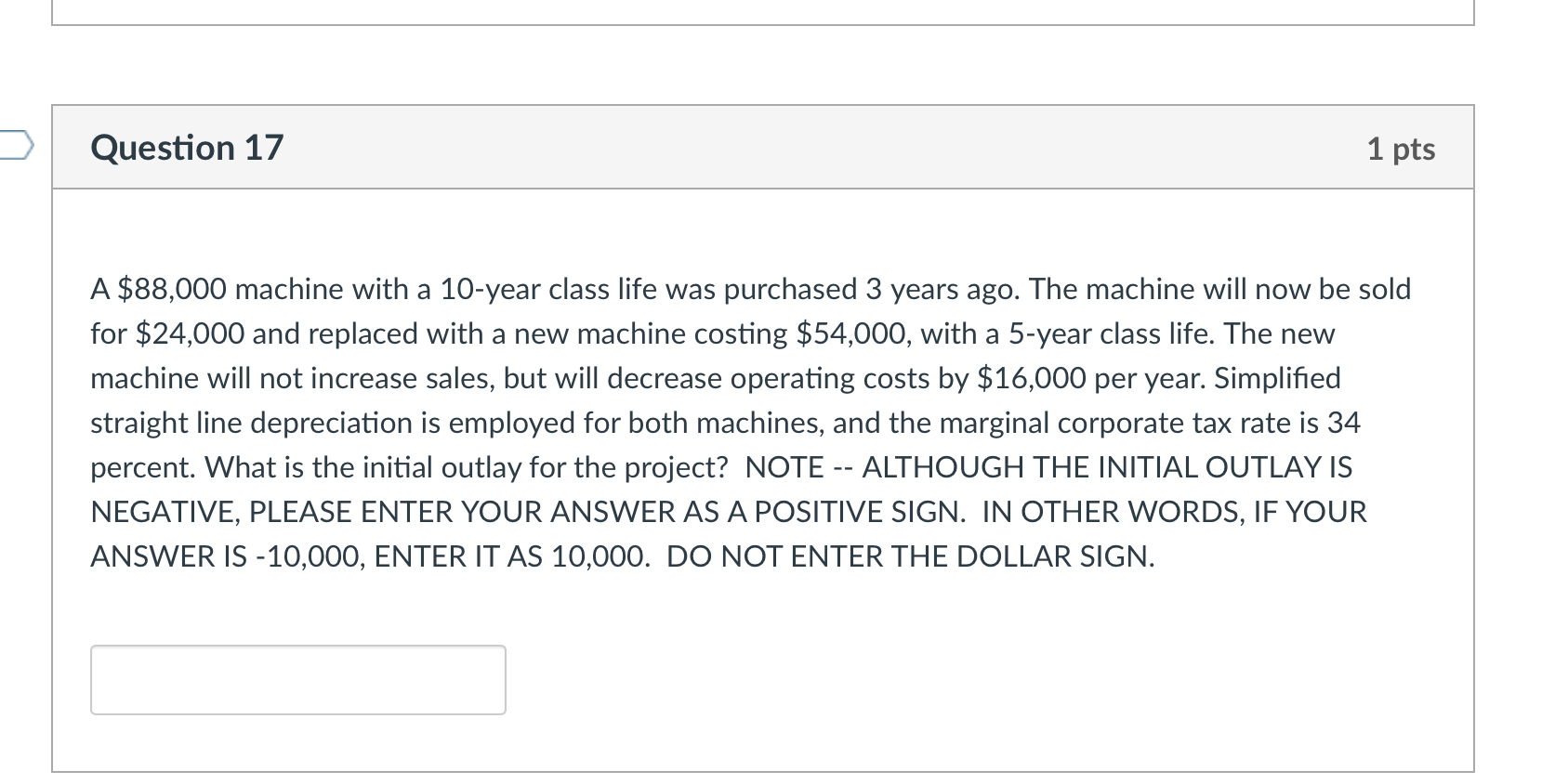This screenshot has height=784, width=1542.
Task: Click the question body text area
Action: coord(744,423)
